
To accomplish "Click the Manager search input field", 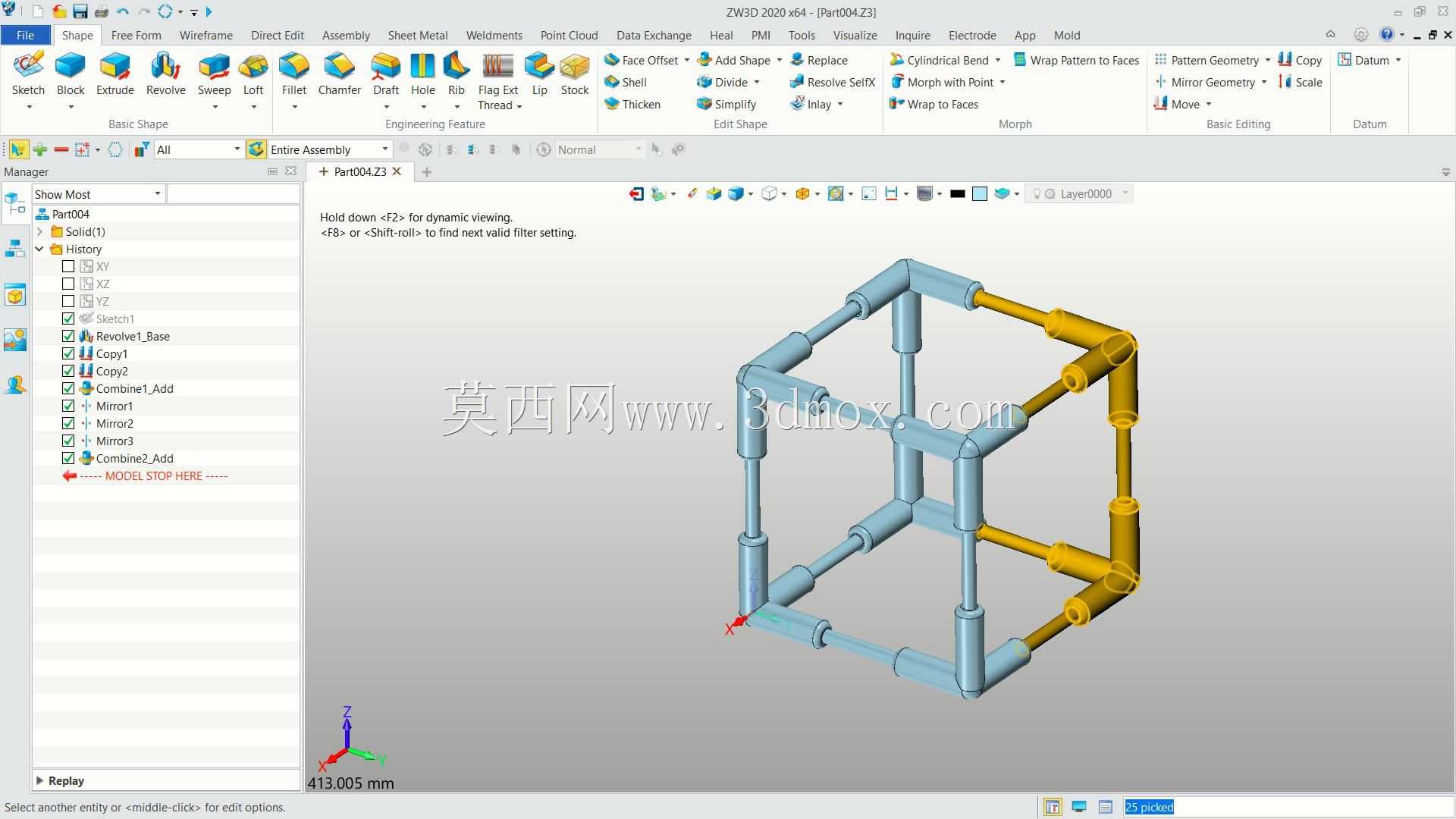I will click(232, 194).
